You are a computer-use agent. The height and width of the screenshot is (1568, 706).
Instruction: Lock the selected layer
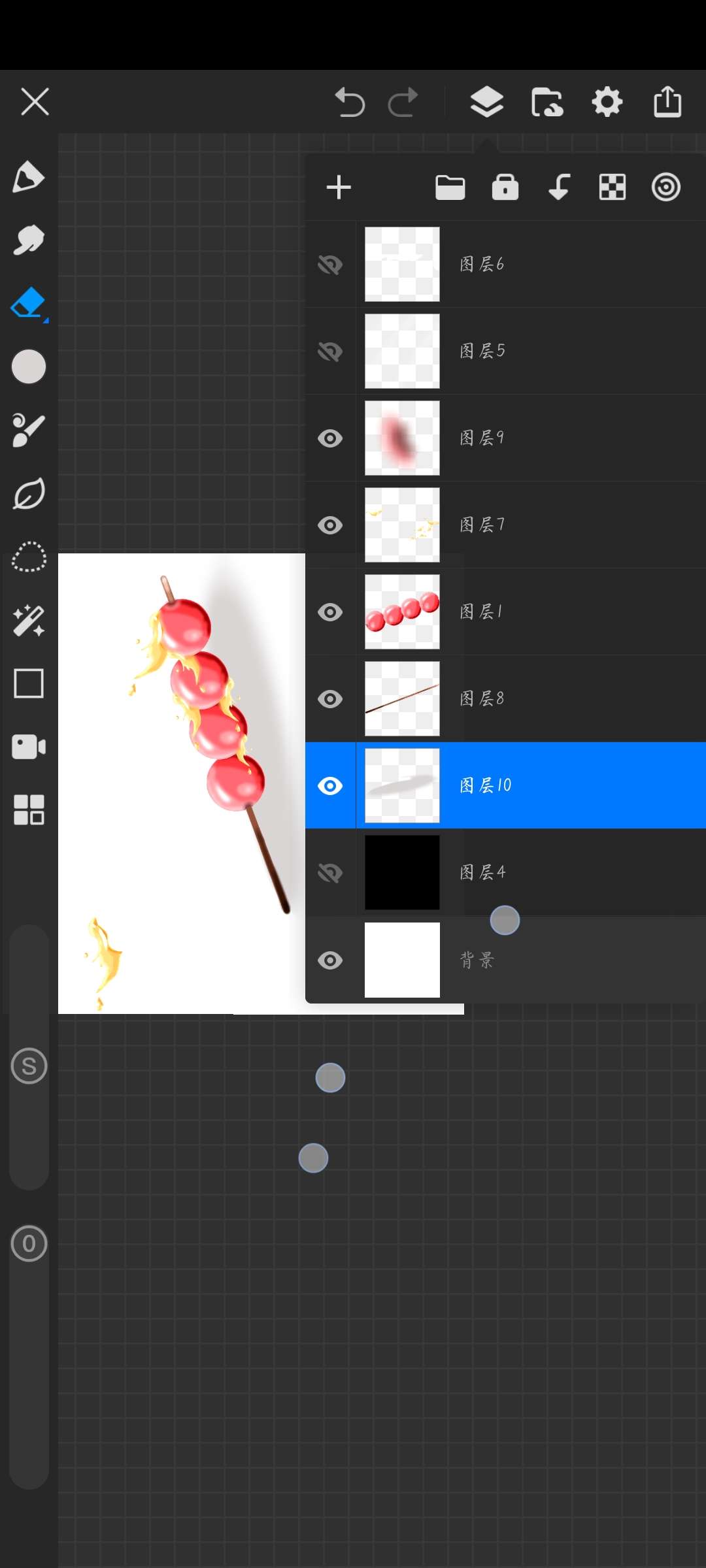(505, 188)
